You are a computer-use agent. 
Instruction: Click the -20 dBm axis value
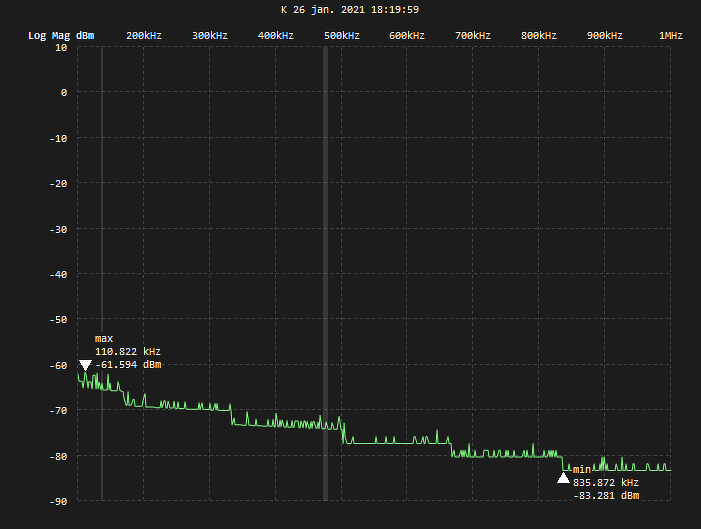tap(59, 184)
